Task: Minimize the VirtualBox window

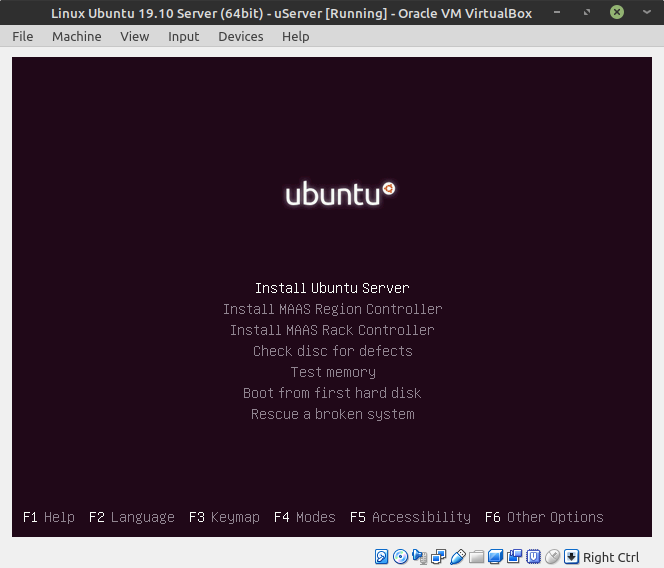Action: pos(557,12)
